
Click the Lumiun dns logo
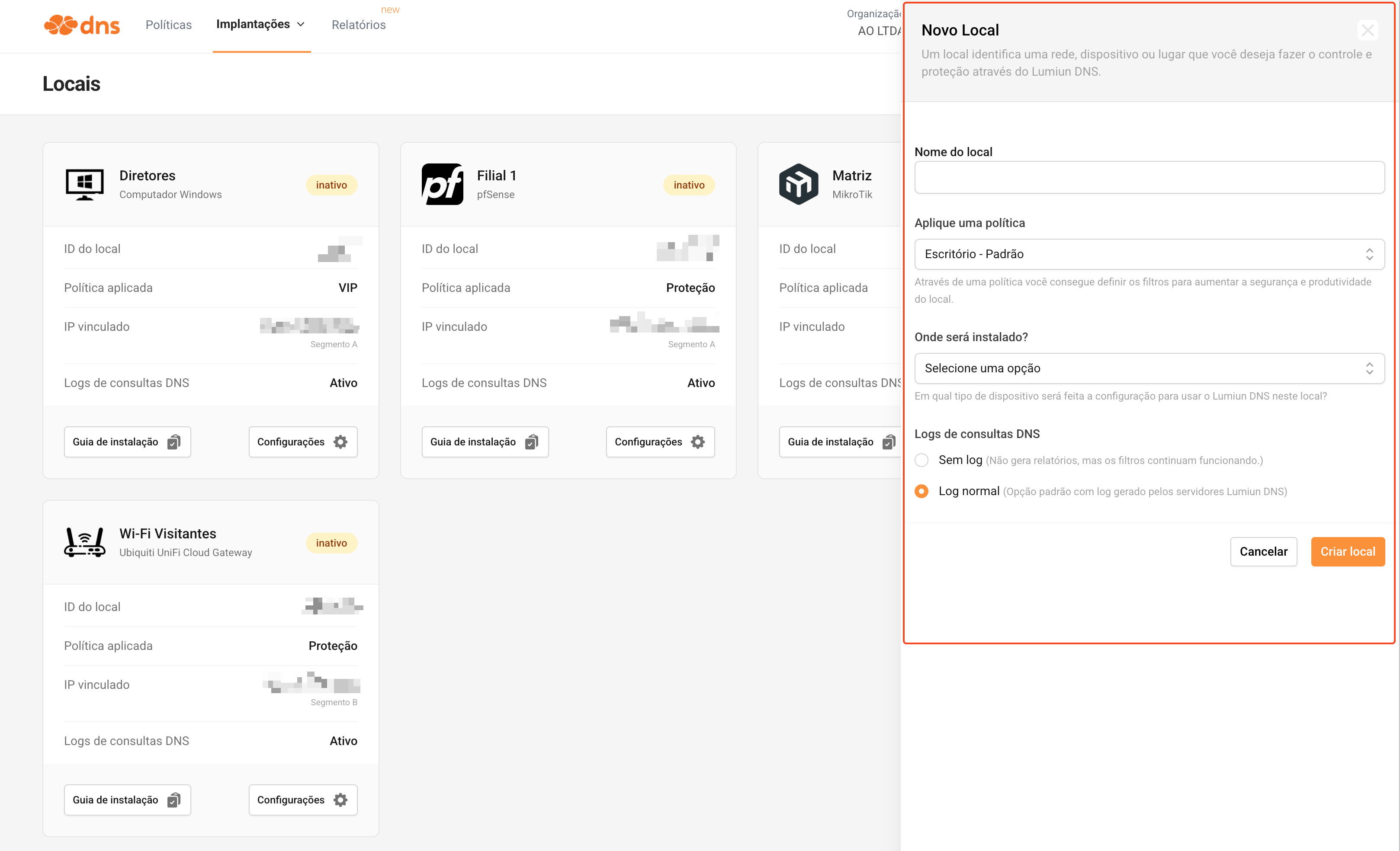pos(81,25)
